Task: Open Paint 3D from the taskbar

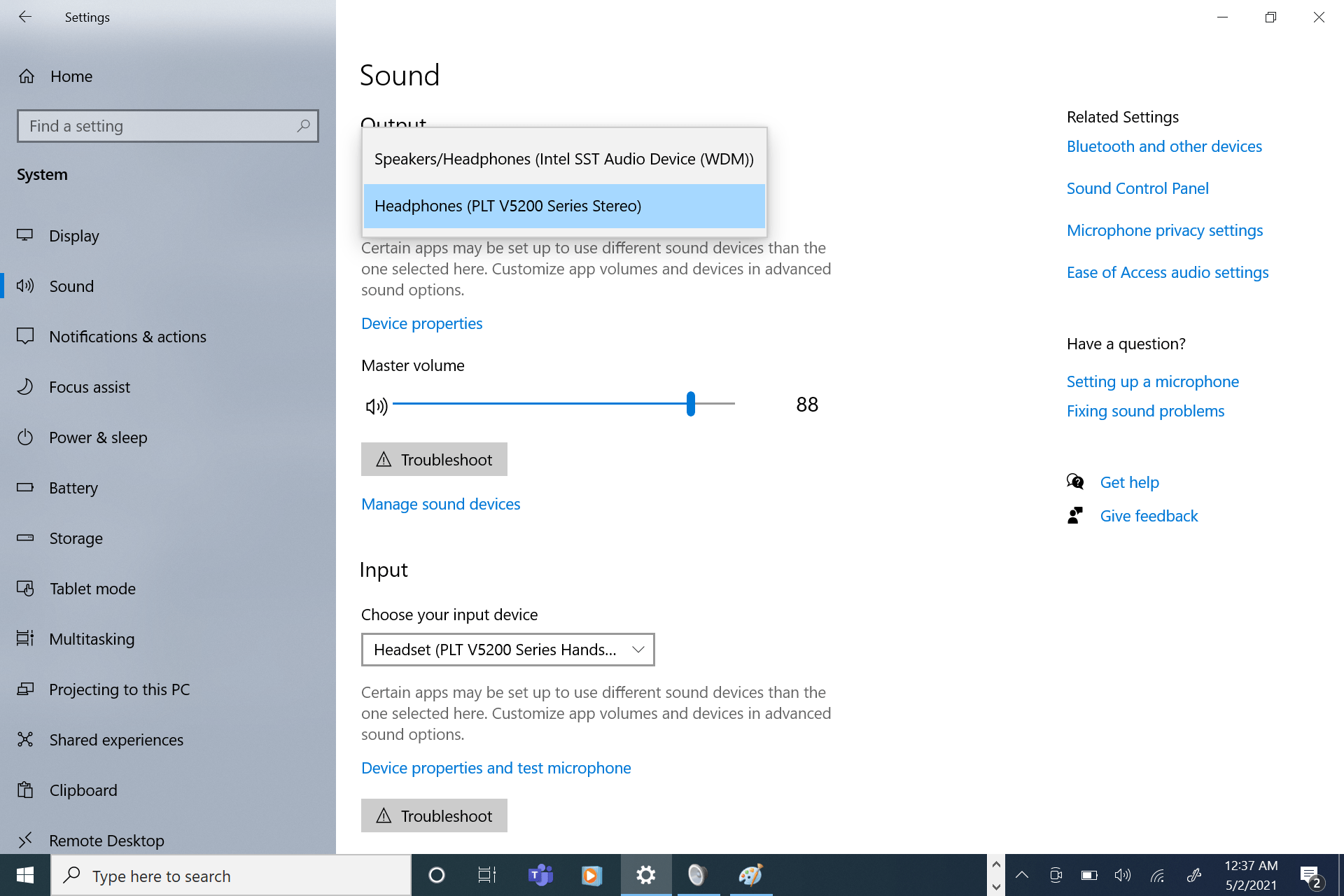Action: pos(750,875)
